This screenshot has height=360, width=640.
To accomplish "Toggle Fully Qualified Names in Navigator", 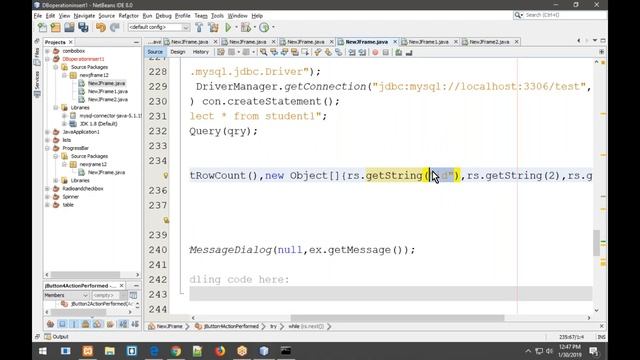I will (110, 324).
